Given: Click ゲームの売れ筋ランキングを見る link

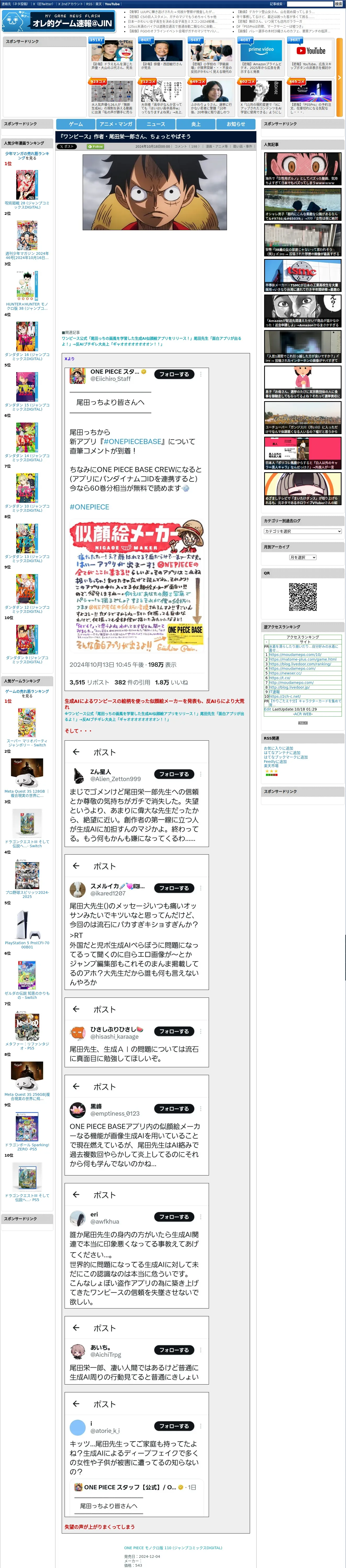Looking at the screenshot, I should tap(27, 693).
